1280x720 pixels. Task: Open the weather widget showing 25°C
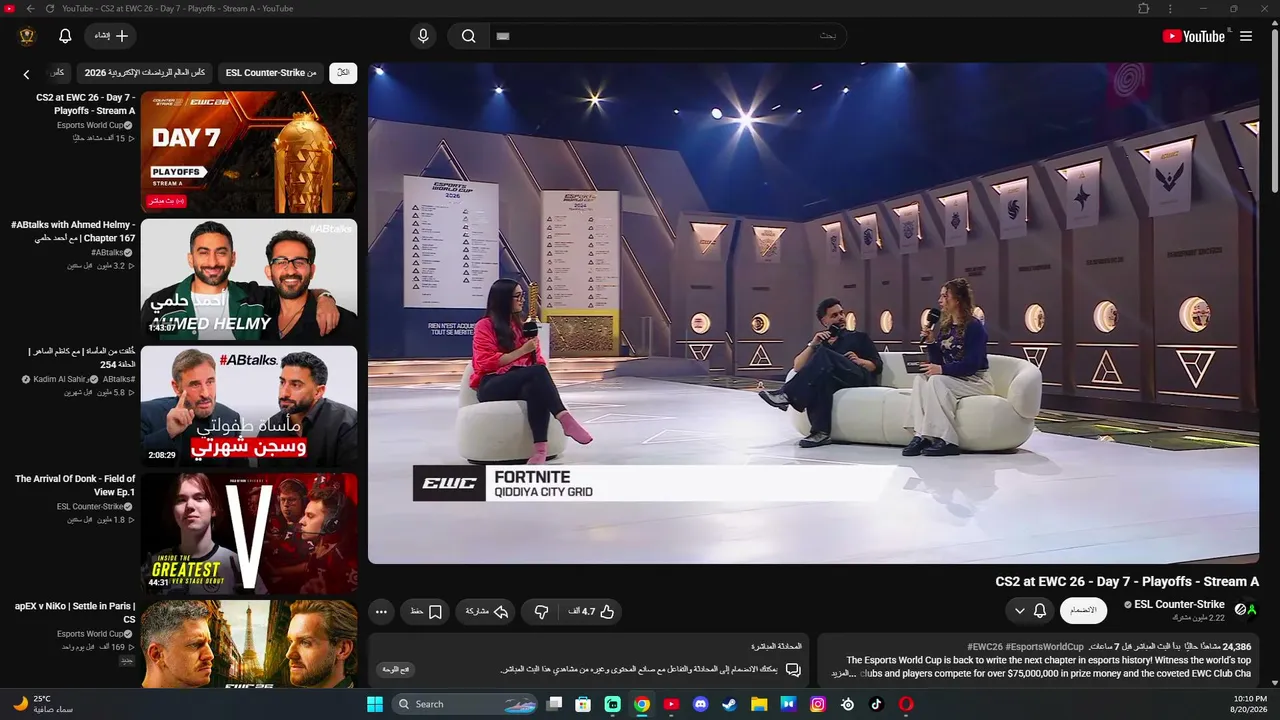(43, 704)
